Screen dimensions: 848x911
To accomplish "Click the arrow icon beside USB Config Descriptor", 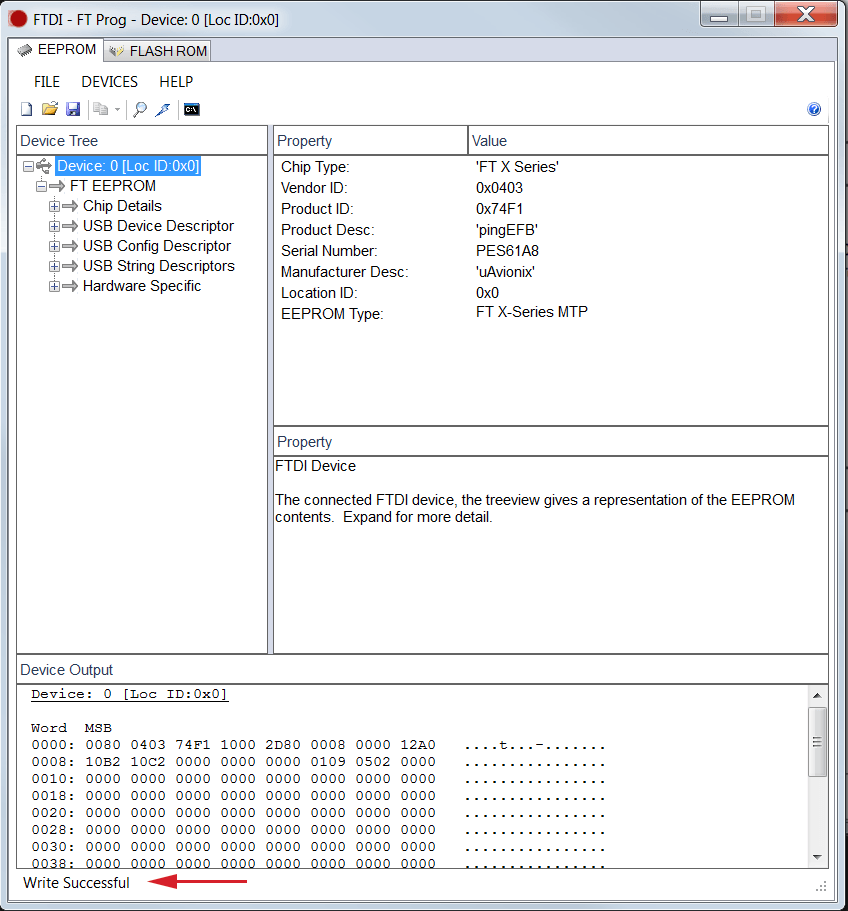I will (70, 246).
